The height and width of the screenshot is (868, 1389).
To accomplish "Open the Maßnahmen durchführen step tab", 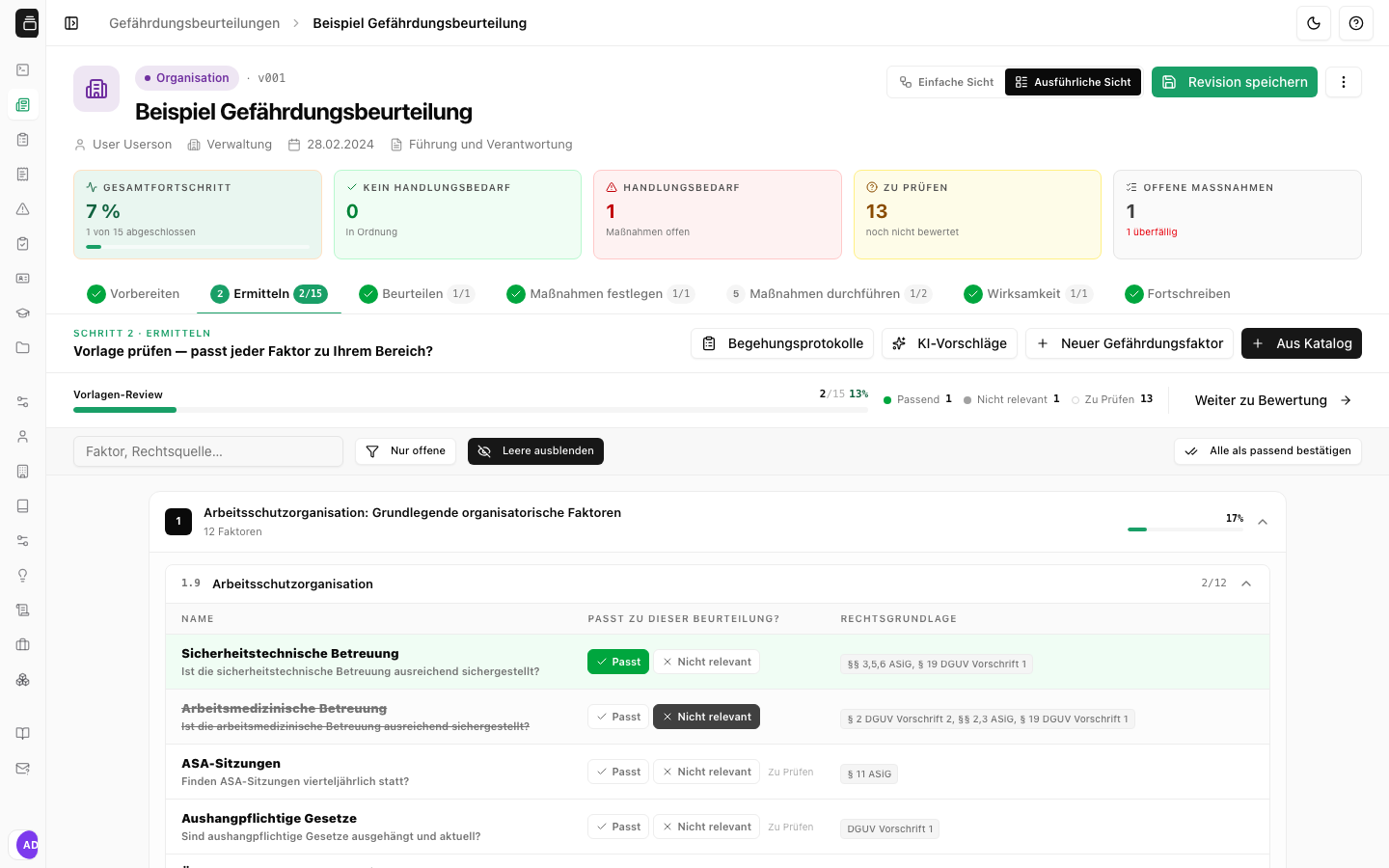I will 830,294.
